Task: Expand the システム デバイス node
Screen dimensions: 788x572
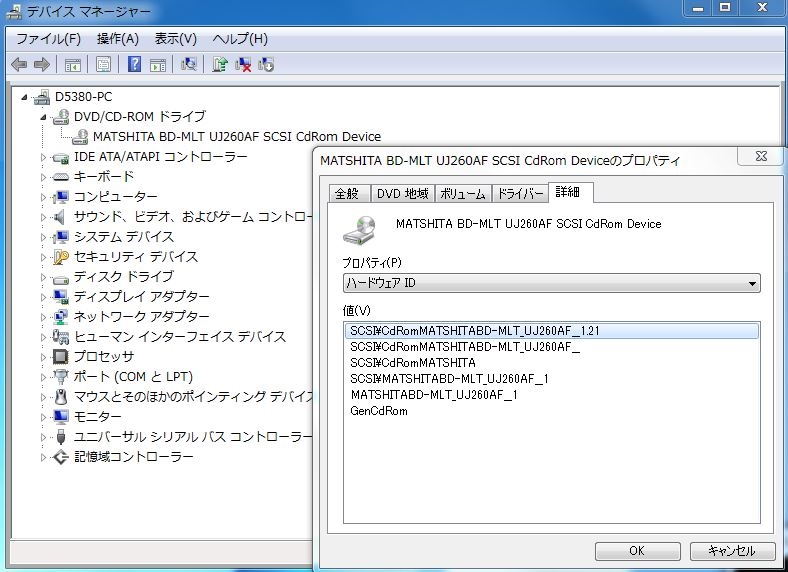Action: click(43, 237)
